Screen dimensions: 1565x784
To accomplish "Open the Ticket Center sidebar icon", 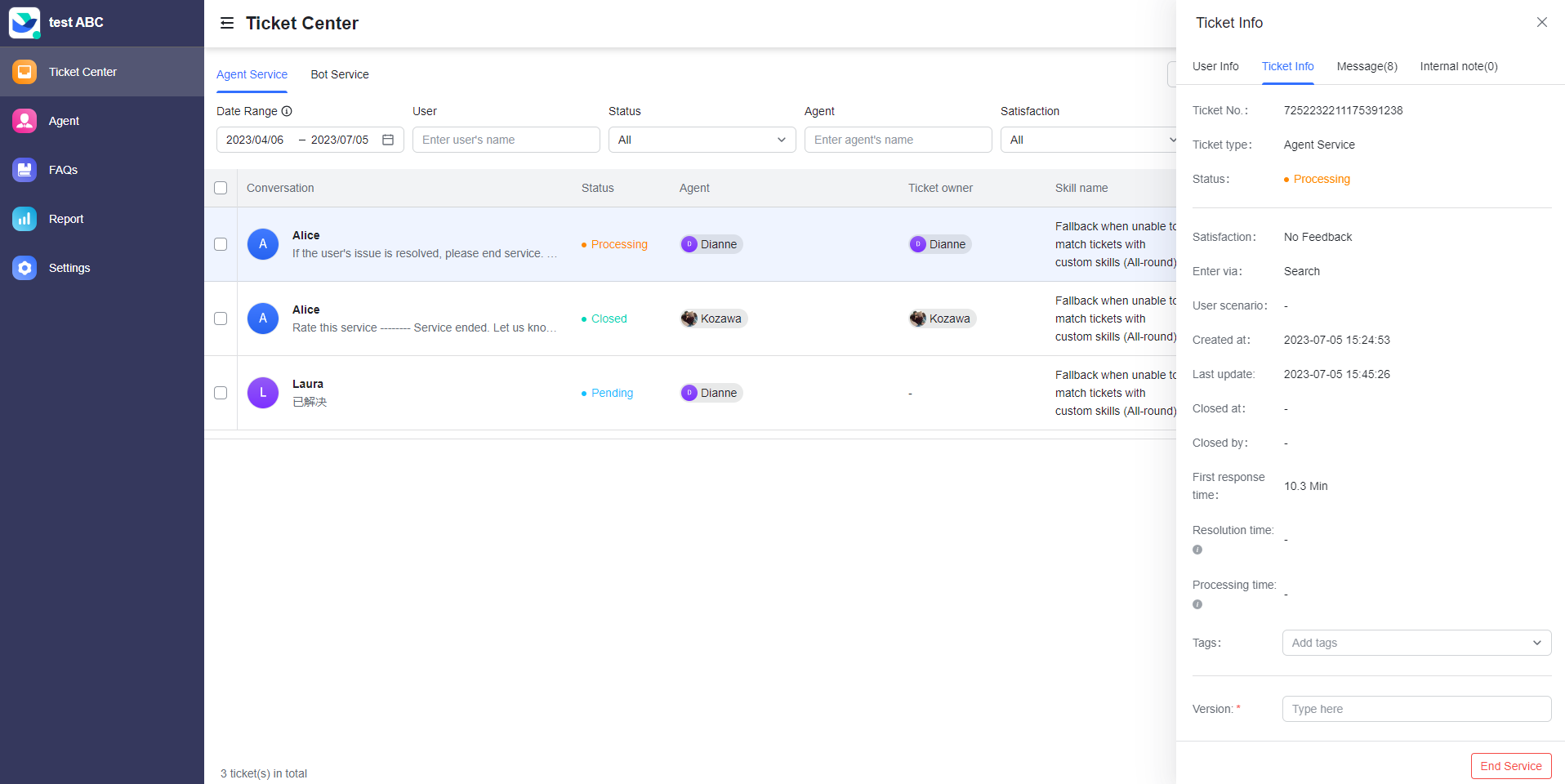I will coord(25,72).
